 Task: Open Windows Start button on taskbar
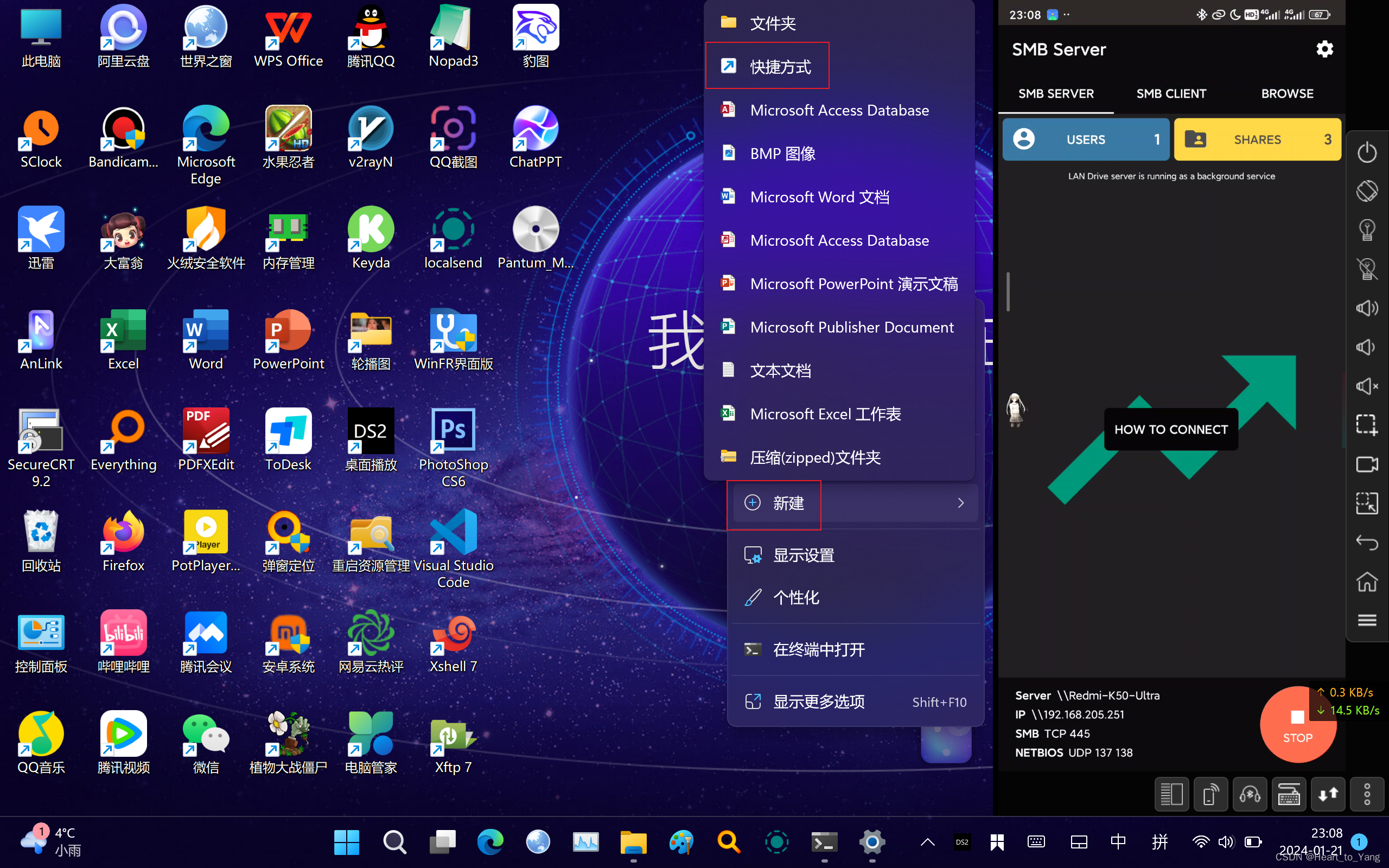(347, 842)
